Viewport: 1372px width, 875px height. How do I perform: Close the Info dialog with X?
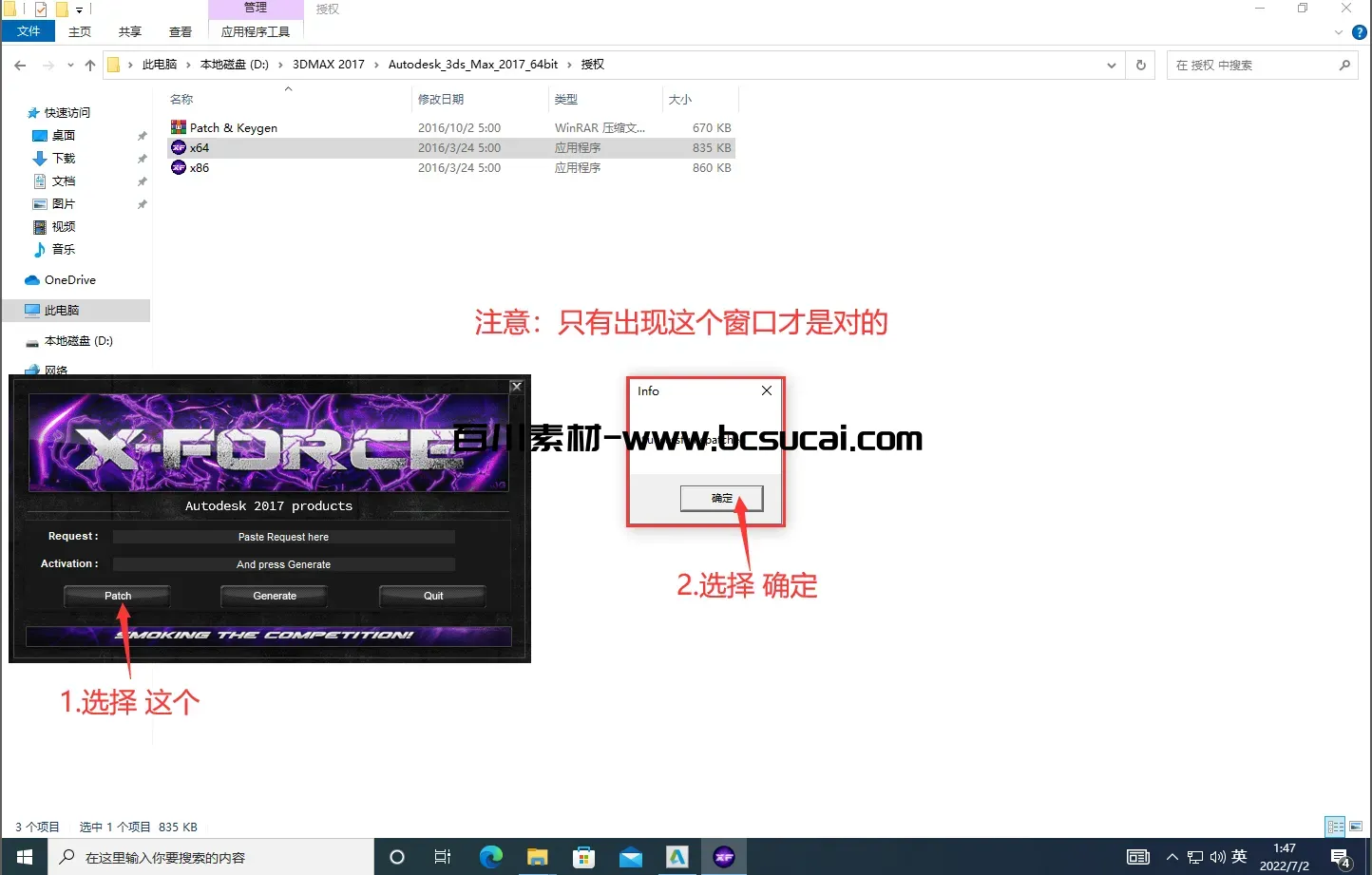tap(767, 390)
